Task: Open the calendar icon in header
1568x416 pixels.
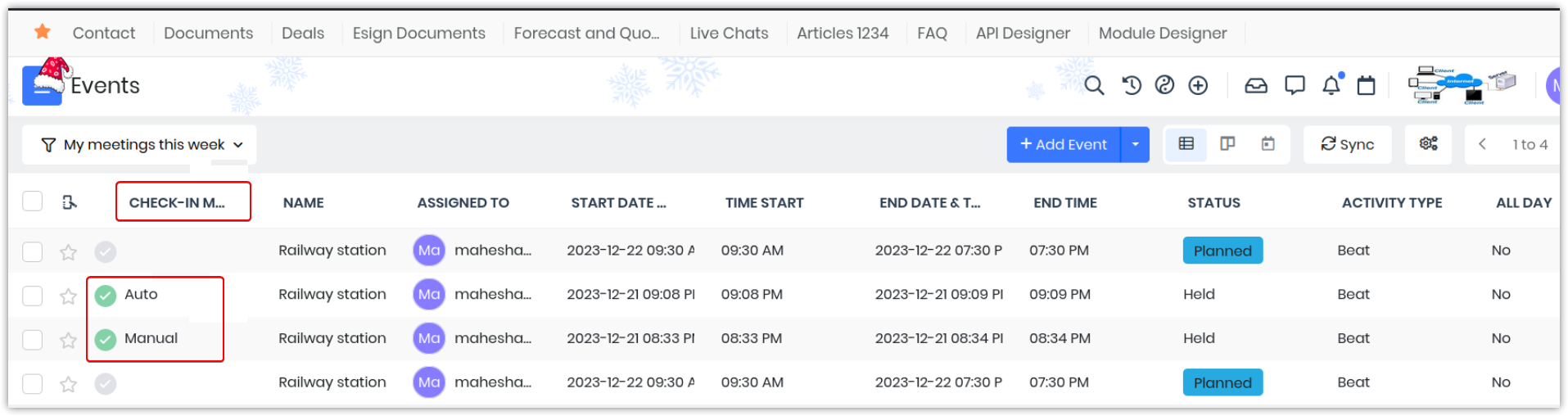Action: click(1366, 85)
